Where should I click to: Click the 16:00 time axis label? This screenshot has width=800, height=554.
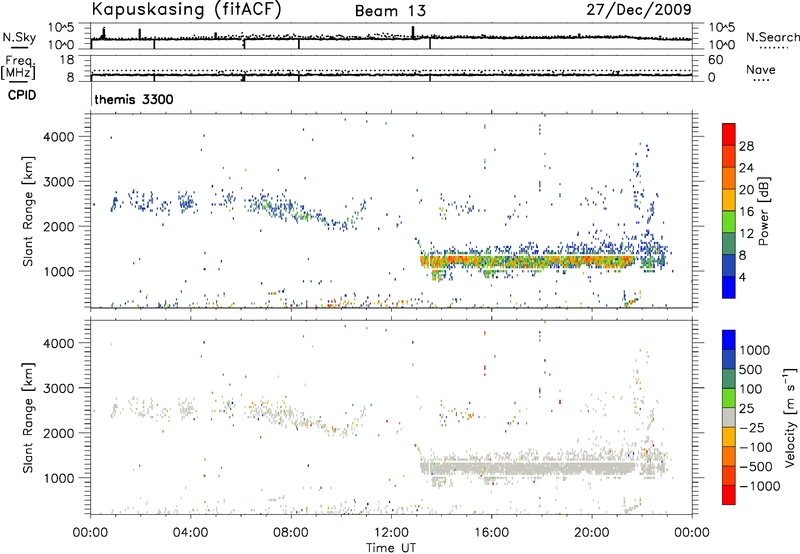click(491, 533)
